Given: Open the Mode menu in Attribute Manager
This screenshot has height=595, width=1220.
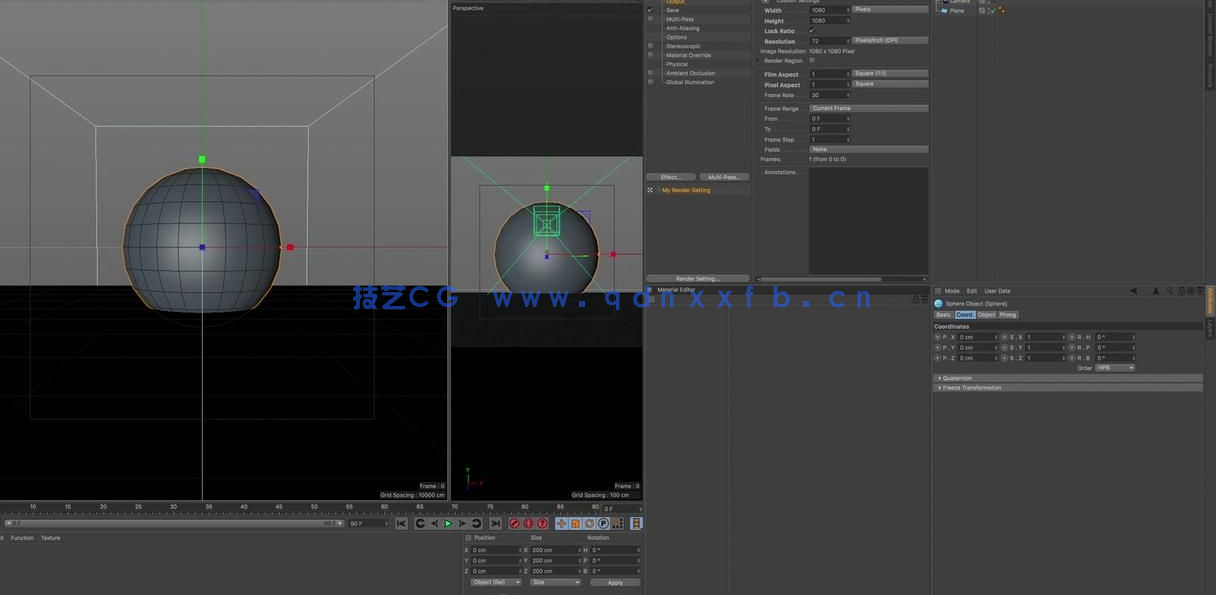Looking at the screenshot, I should point(952,289).
